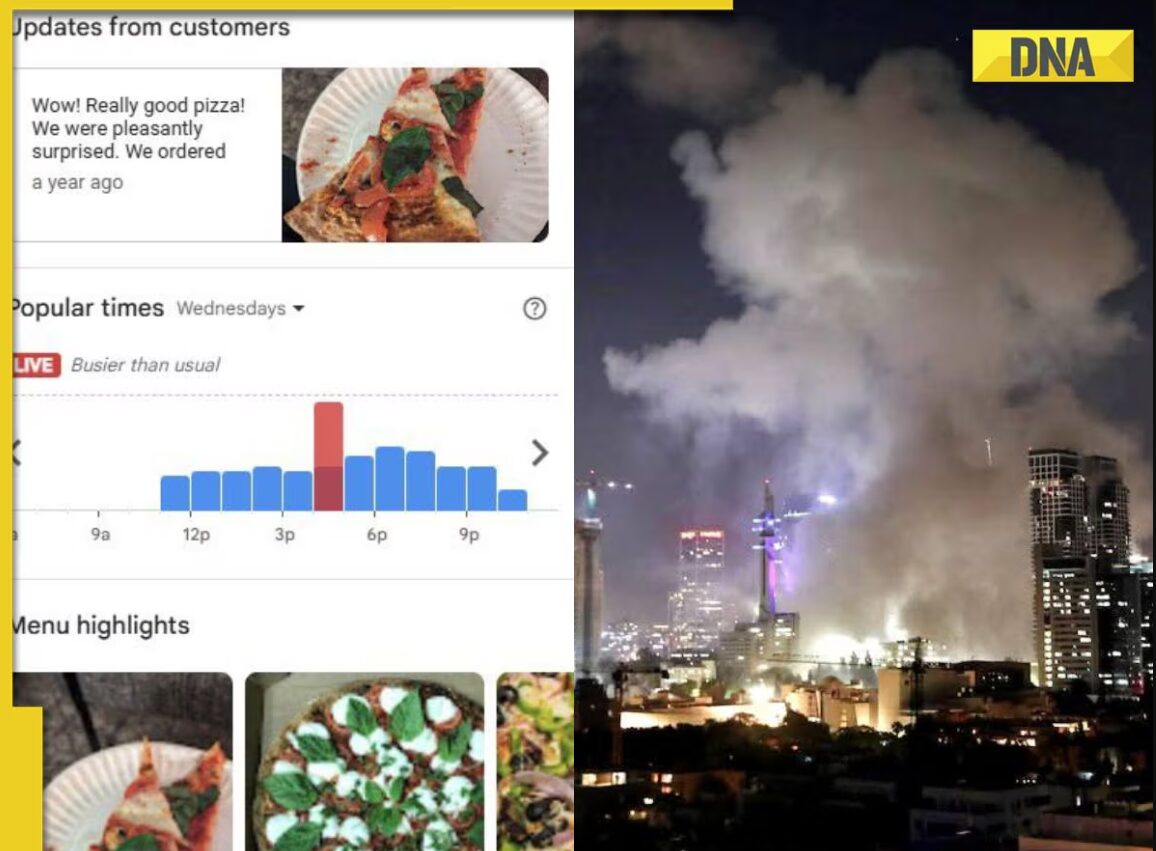1156x851 pixels.
Task: Click the dropdown arrow beside Wednesdays
Action: [299, 309]
